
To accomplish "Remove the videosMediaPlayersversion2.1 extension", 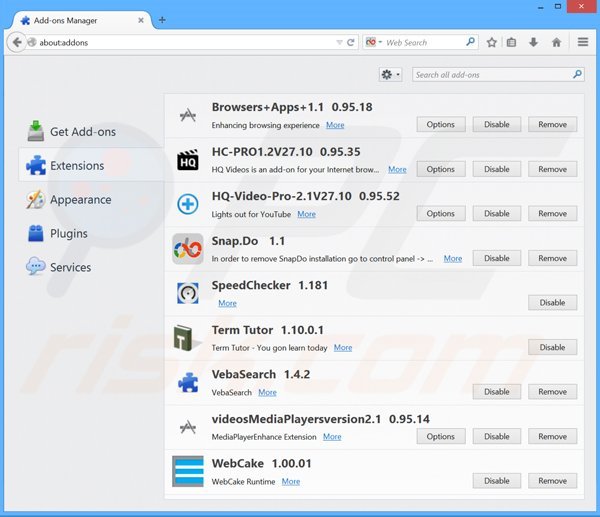I will tap(553, 436).
